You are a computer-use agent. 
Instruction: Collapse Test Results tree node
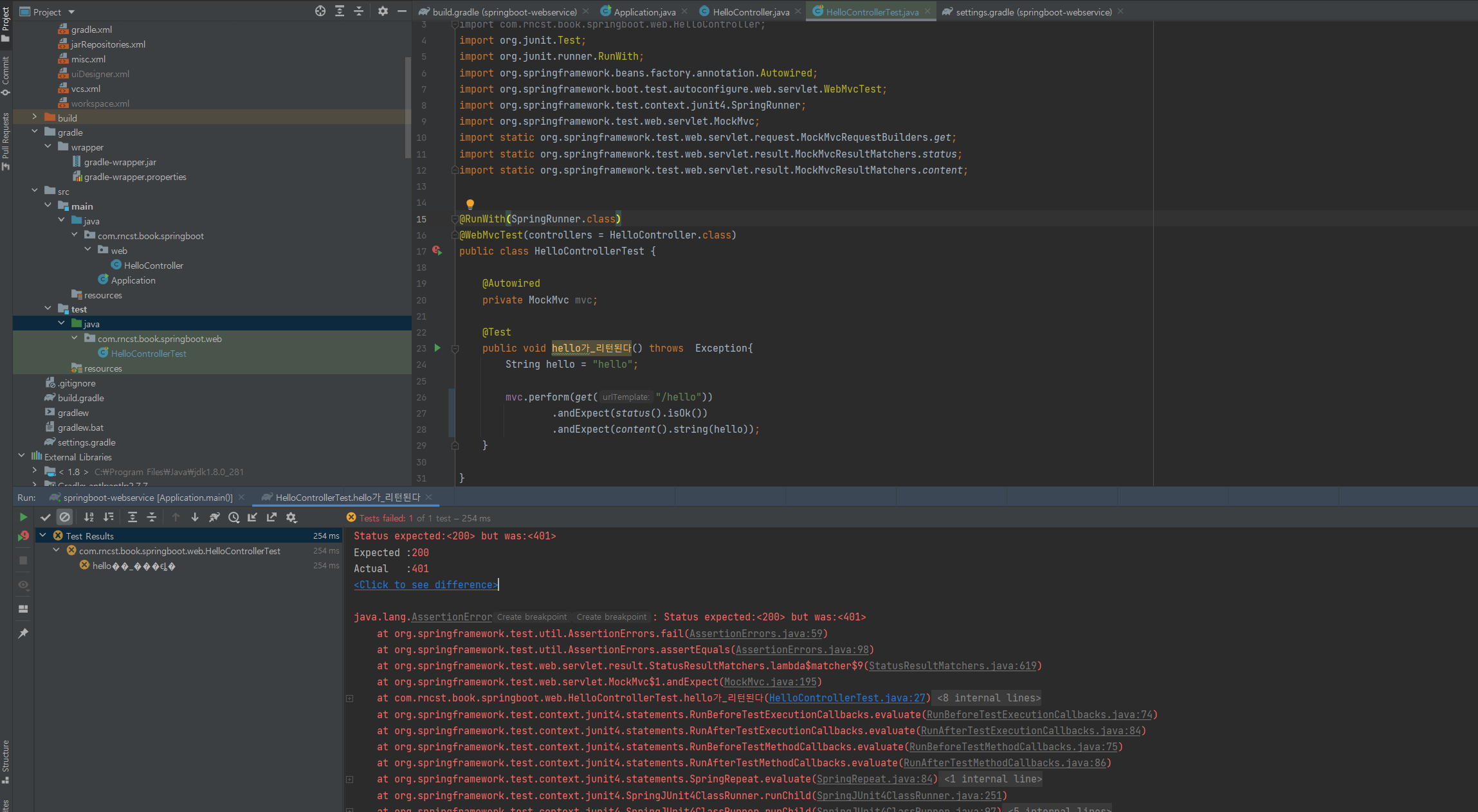tap(42, 535)
